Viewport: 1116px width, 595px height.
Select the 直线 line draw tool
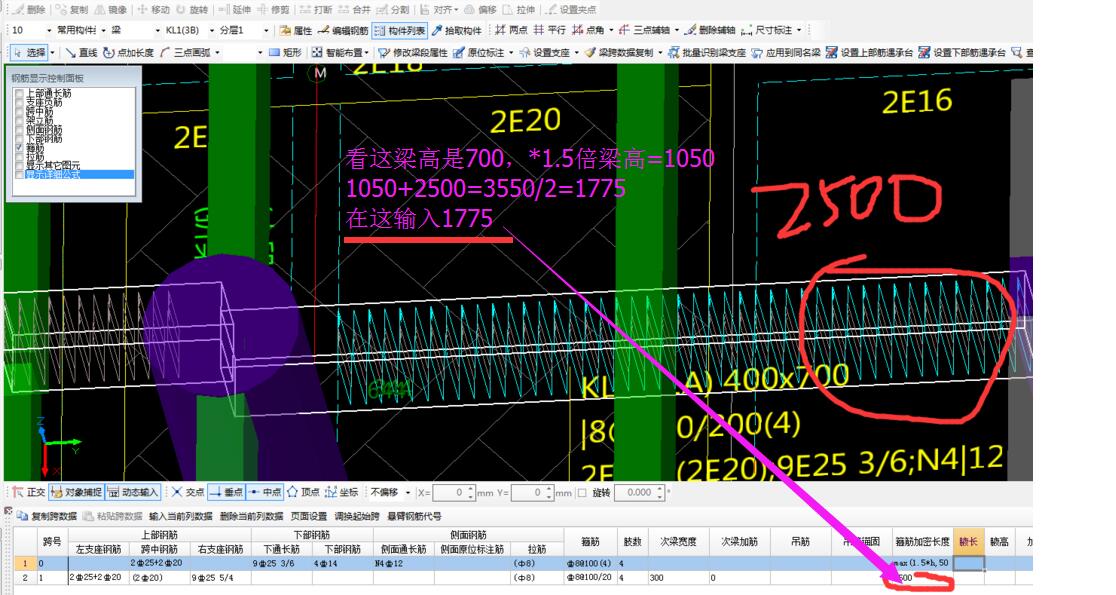(81, 53)
